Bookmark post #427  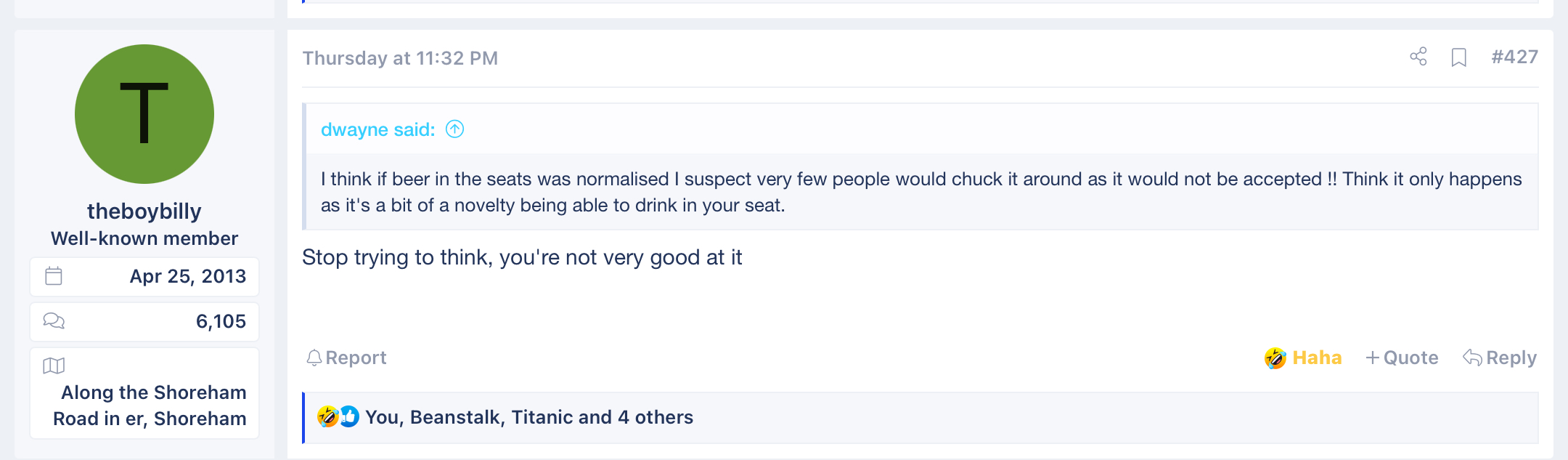click(x=1458, y=57)
